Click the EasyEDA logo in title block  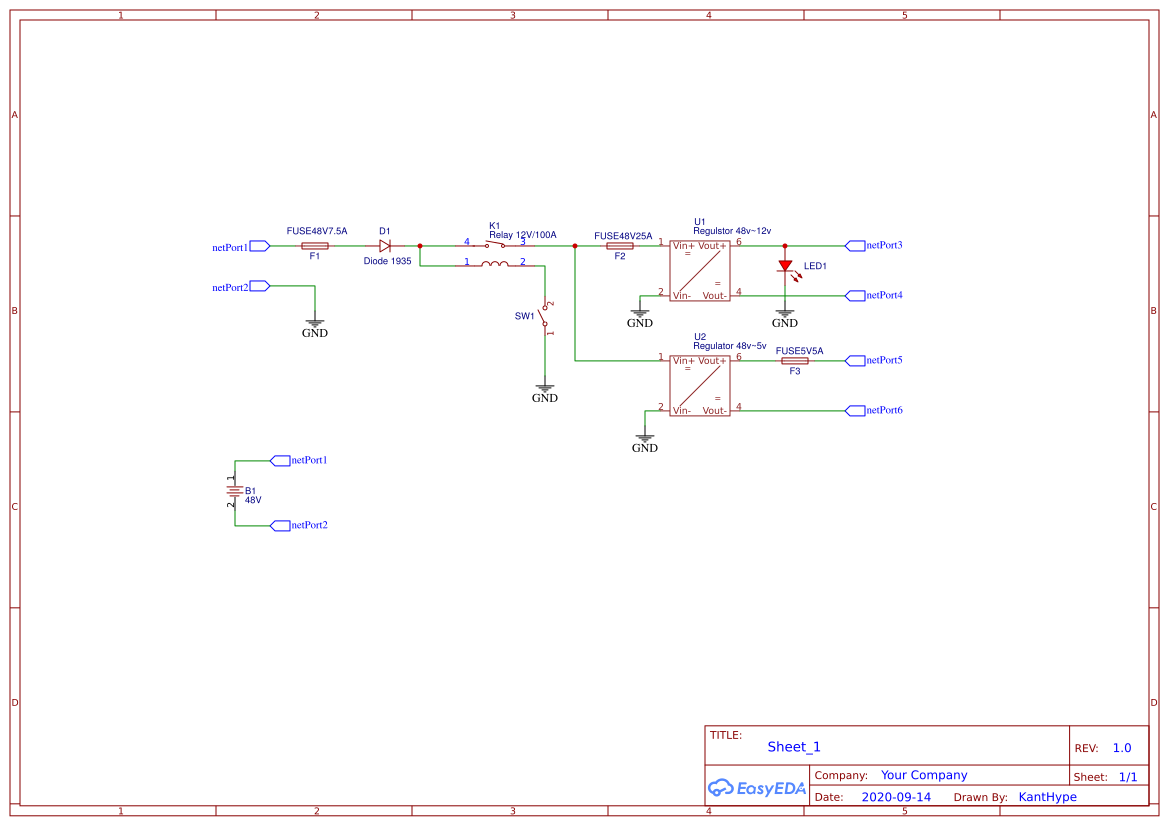(x=756, y=788)
